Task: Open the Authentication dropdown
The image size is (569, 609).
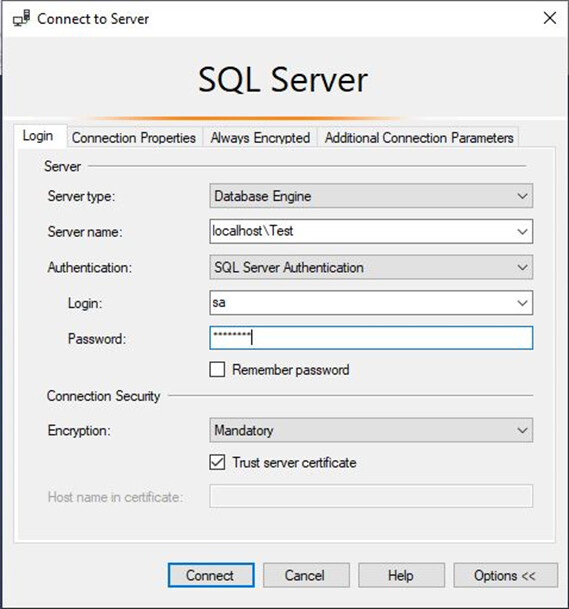Action: click(371, 267)
